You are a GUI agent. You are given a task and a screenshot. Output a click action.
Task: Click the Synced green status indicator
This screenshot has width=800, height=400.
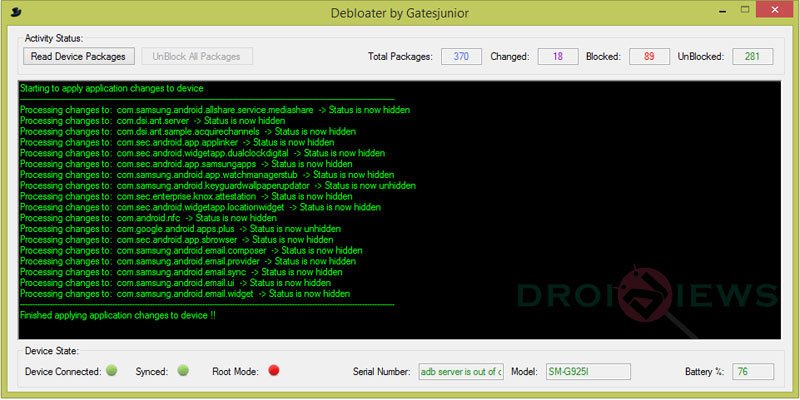183,370
